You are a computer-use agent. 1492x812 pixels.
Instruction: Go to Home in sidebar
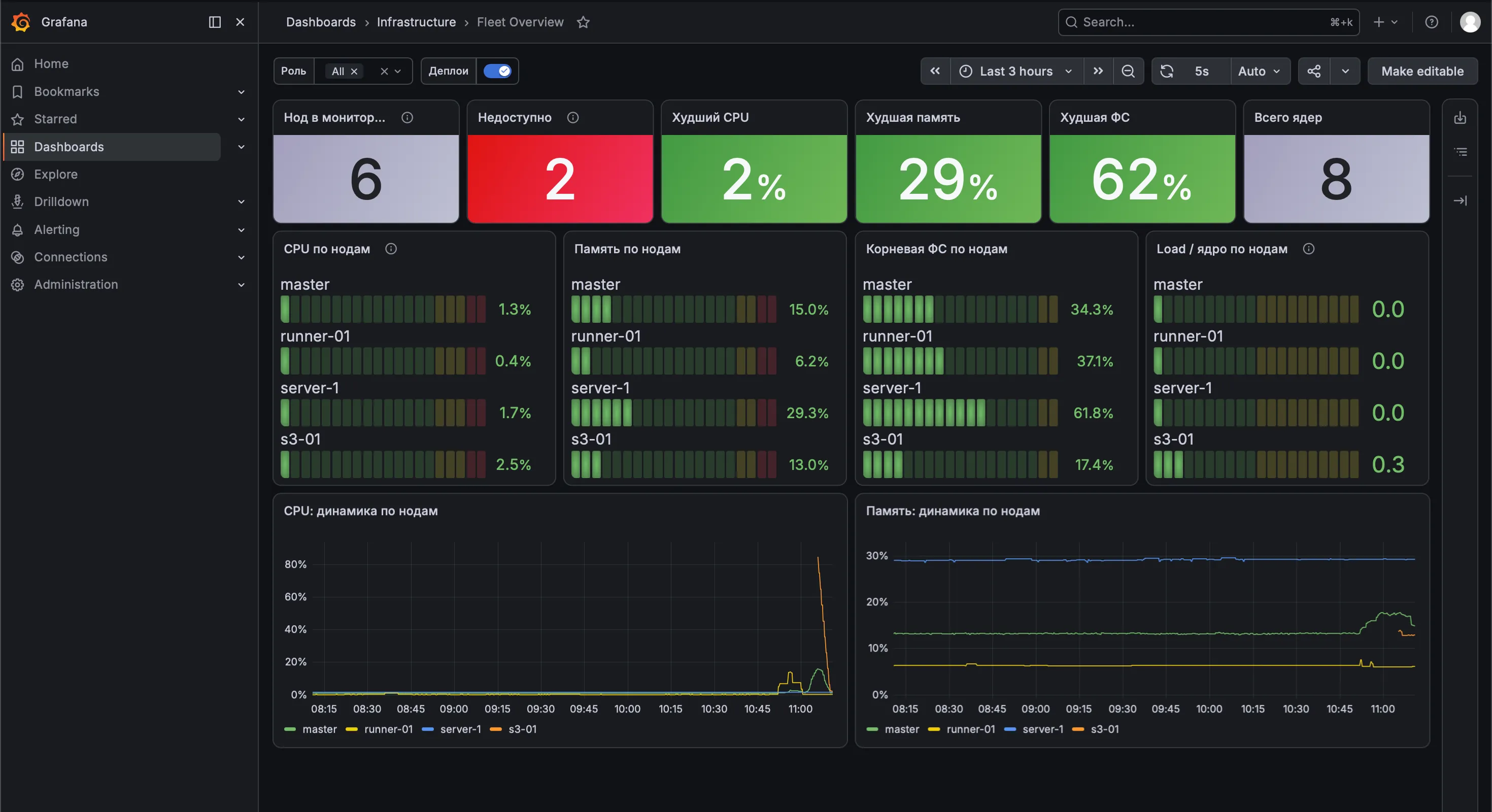point(51,64)
